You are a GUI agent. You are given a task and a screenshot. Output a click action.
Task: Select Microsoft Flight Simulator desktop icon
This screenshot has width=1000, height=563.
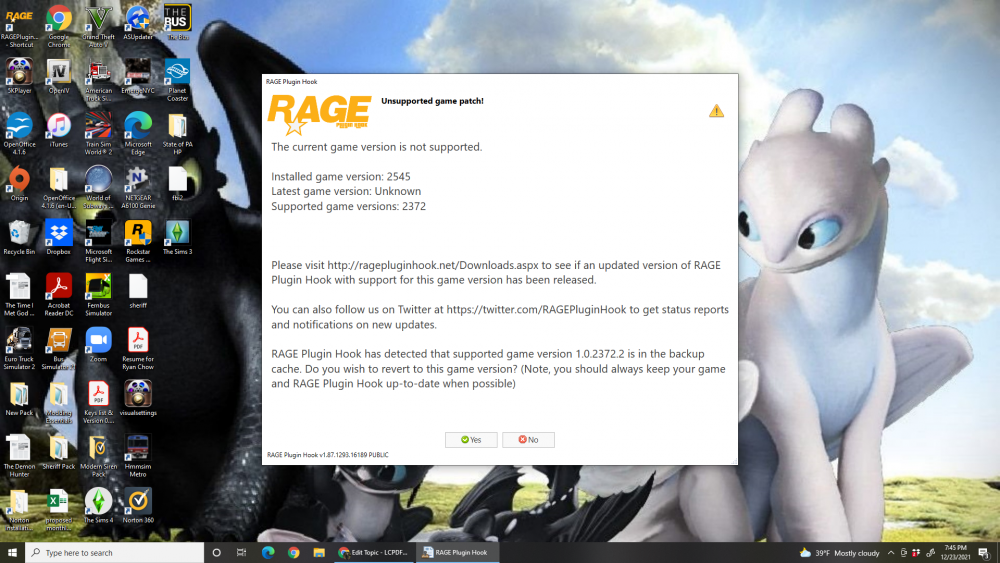click(98, 241)
